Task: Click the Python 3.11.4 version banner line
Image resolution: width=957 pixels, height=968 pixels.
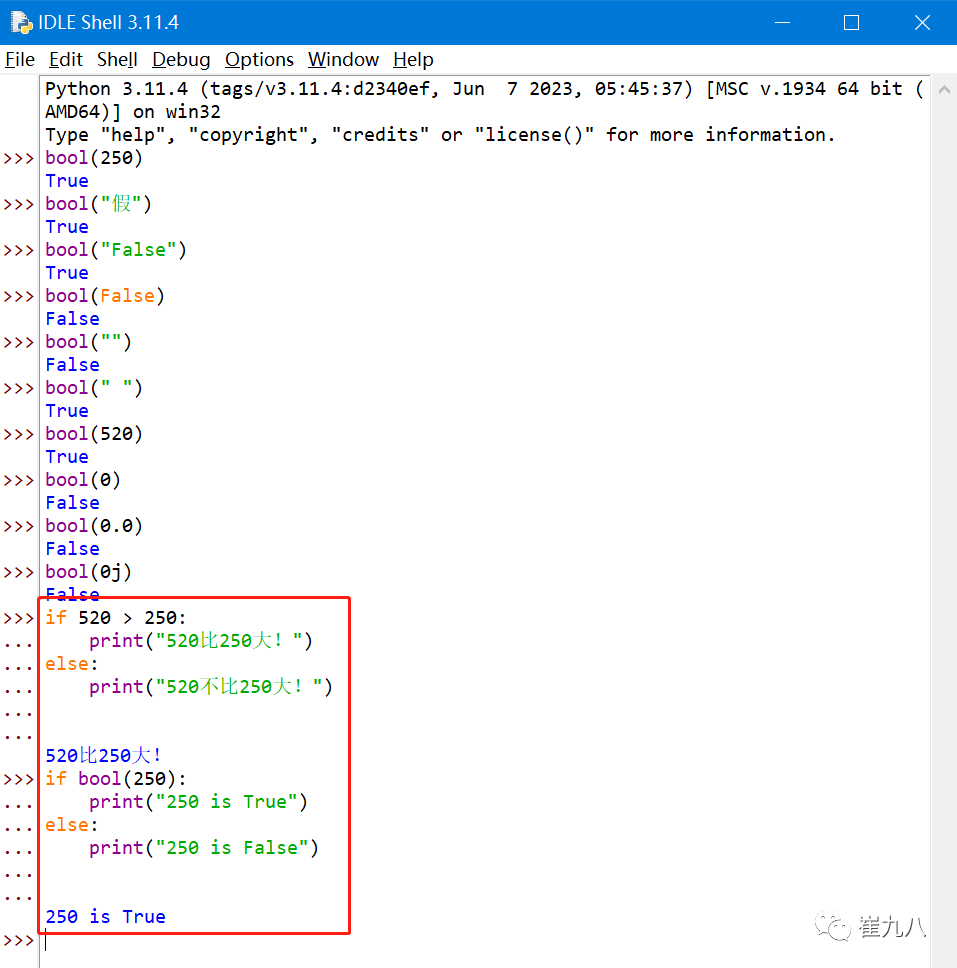Action: [x=485, y=89]
